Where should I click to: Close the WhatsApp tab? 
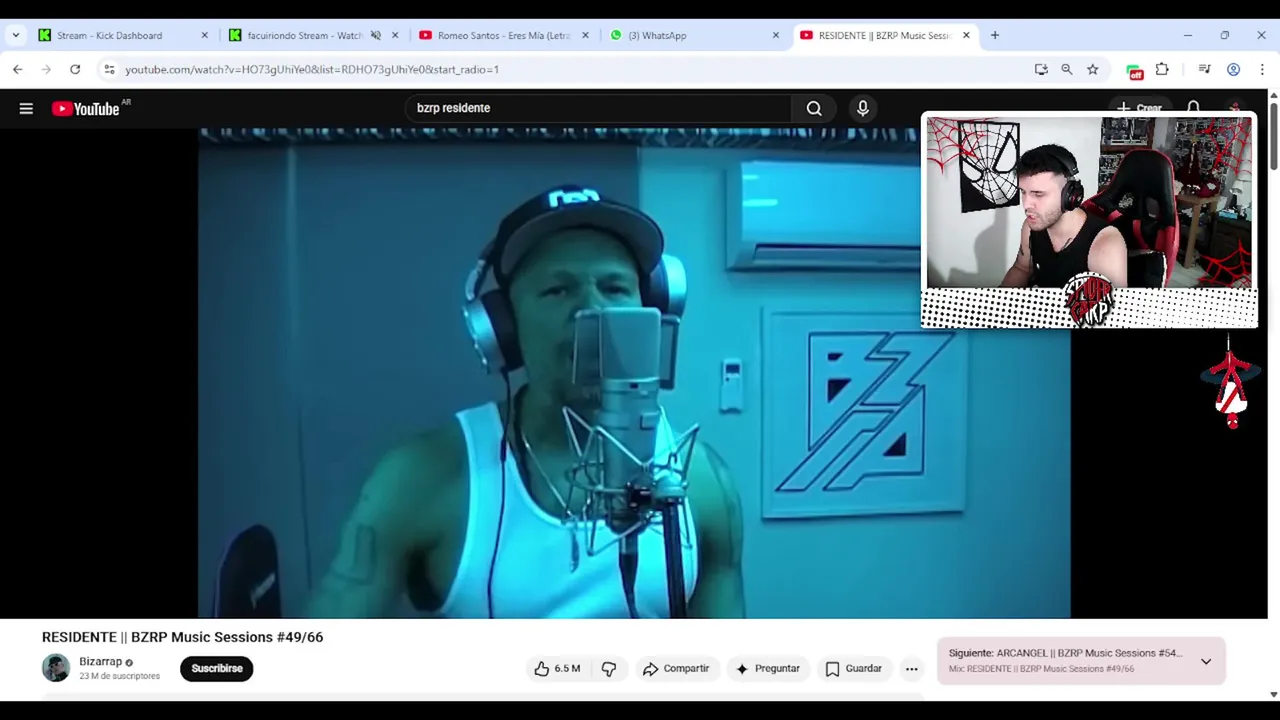776,35
